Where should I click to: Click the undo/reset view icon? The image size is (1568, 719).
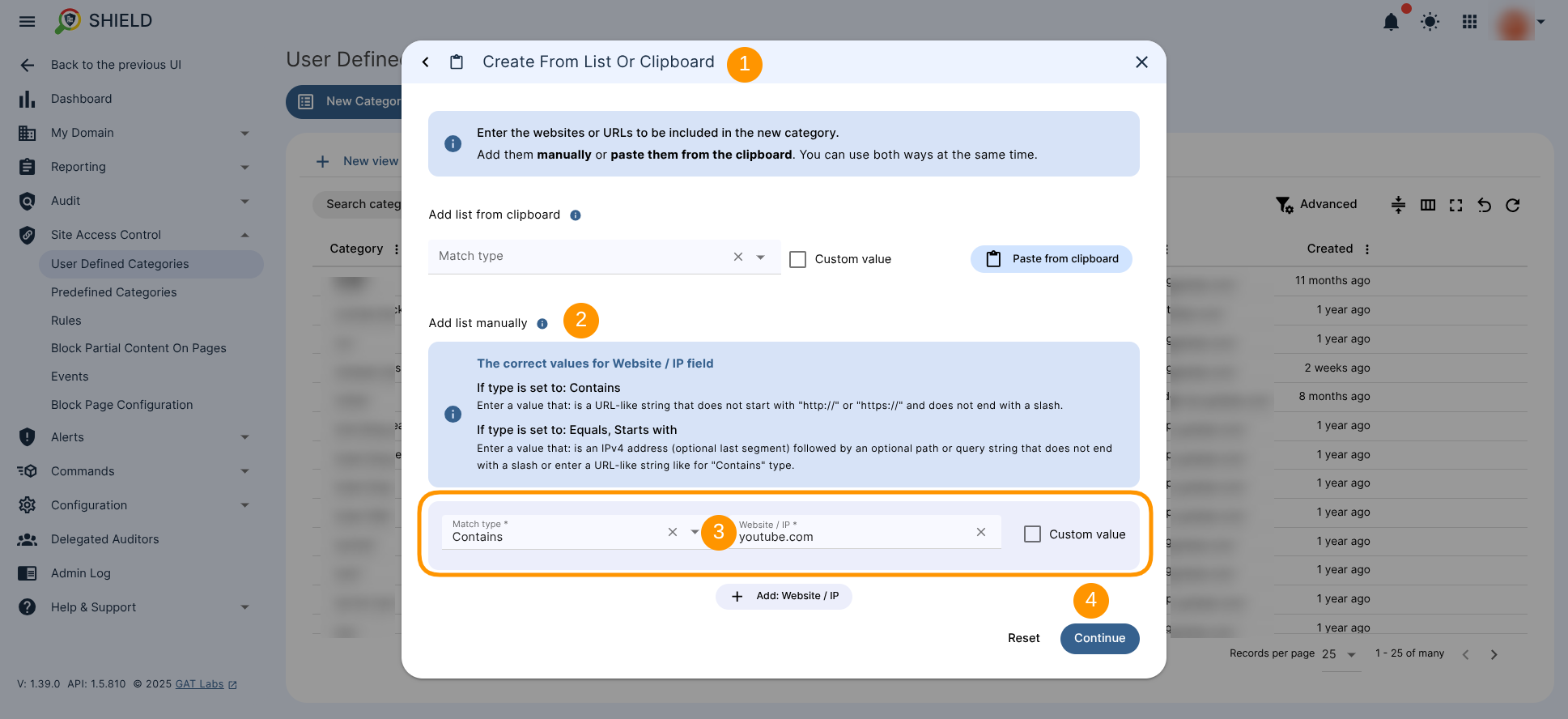[x=1484, y=206]
